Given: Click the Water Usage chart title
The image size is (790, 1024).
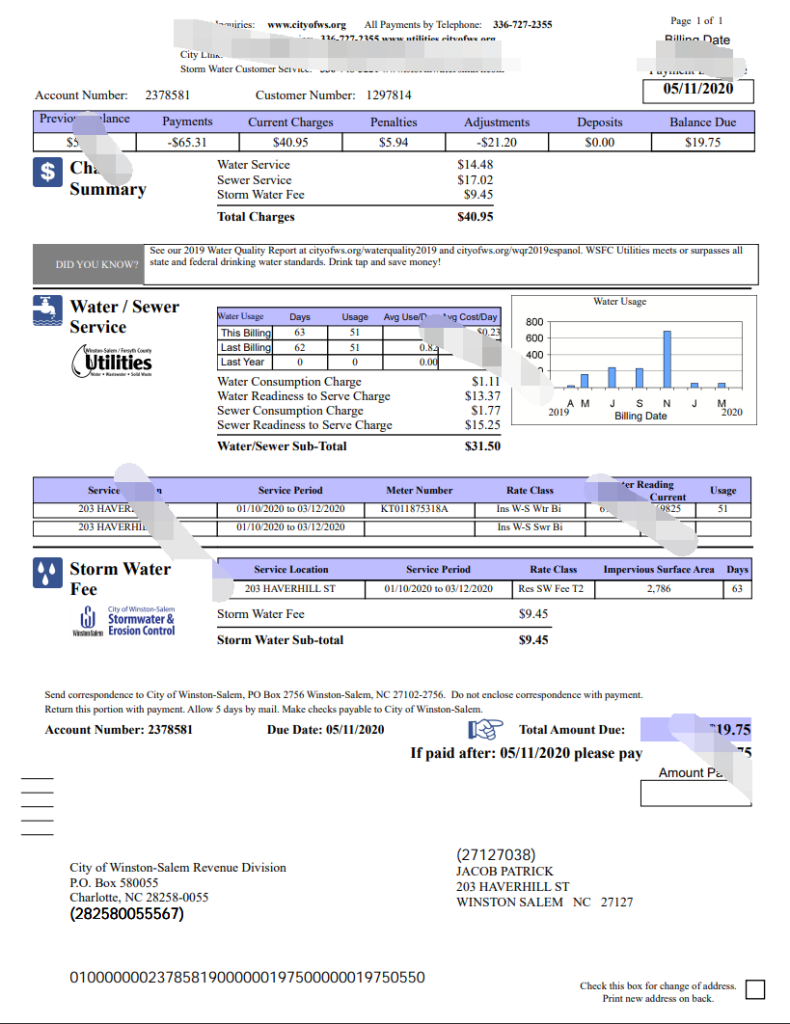Looking at the screenshot, I should coord(620,301).
